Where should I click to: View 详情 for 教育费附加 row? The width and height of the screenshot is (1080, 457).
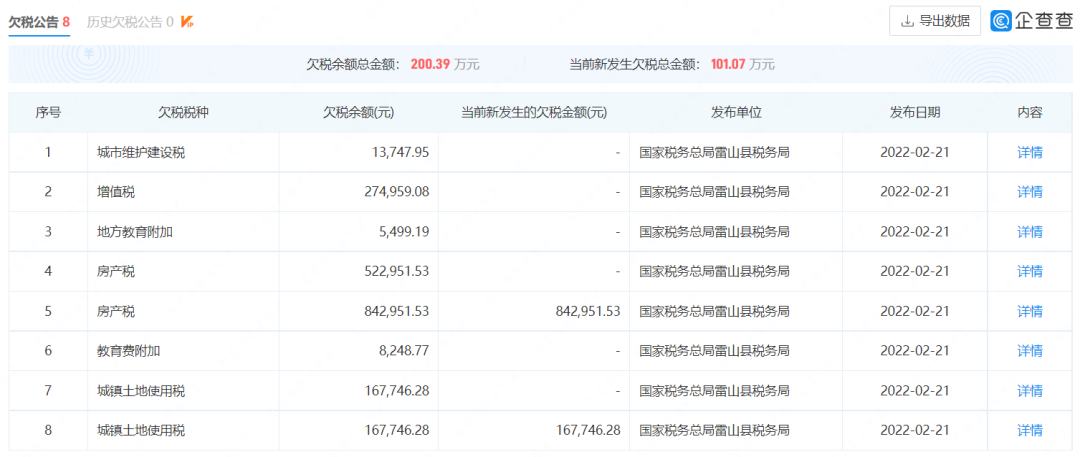coord(1030,351)
